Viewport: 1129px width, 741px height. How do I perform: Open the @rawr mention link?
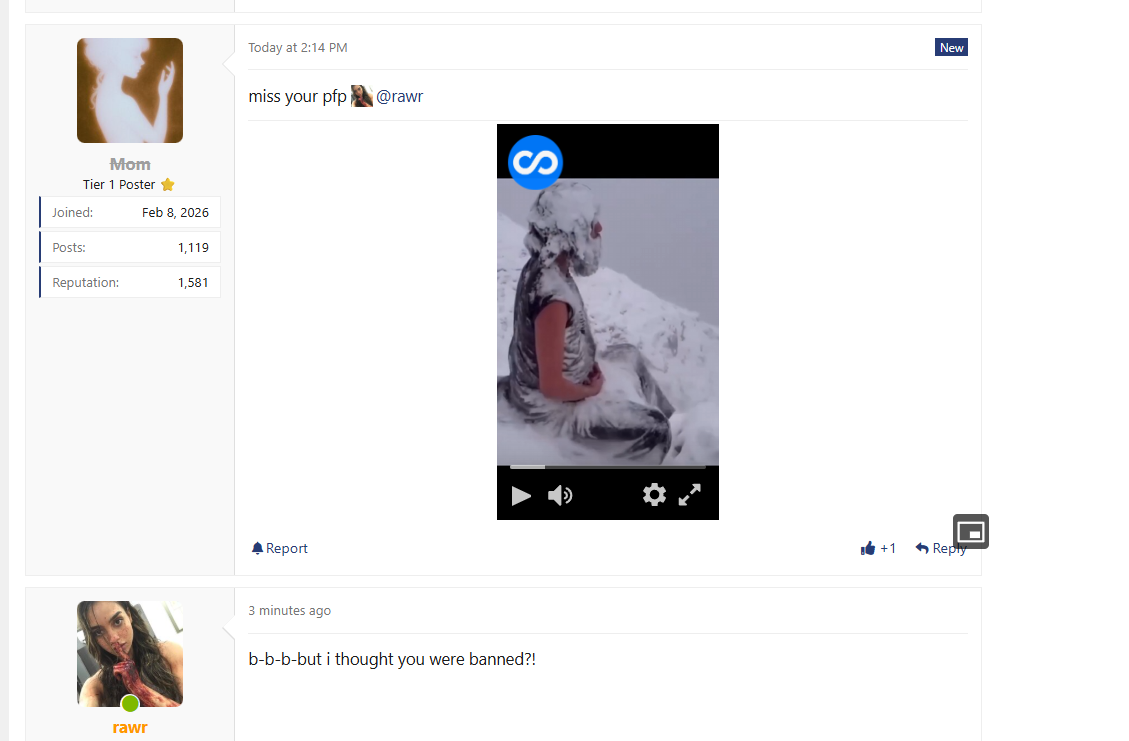click(400, 97)
